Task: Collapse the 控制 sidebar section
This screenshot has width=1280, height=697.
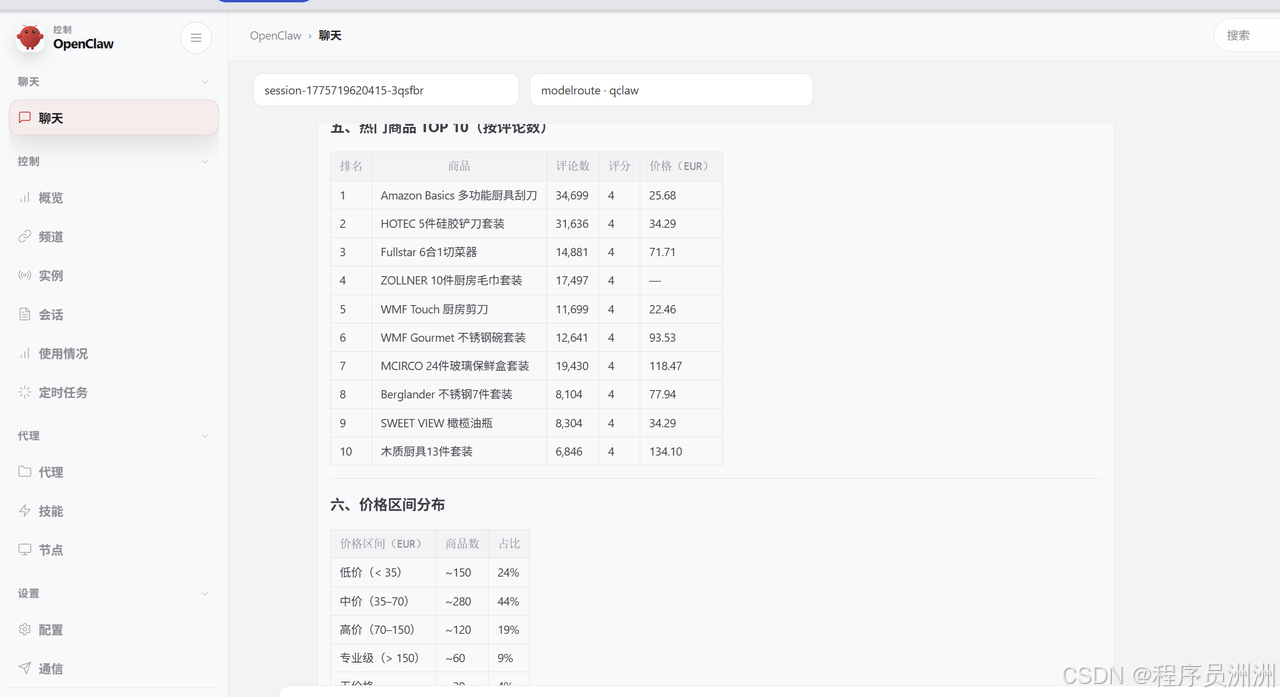Action: tap(205, 161)
